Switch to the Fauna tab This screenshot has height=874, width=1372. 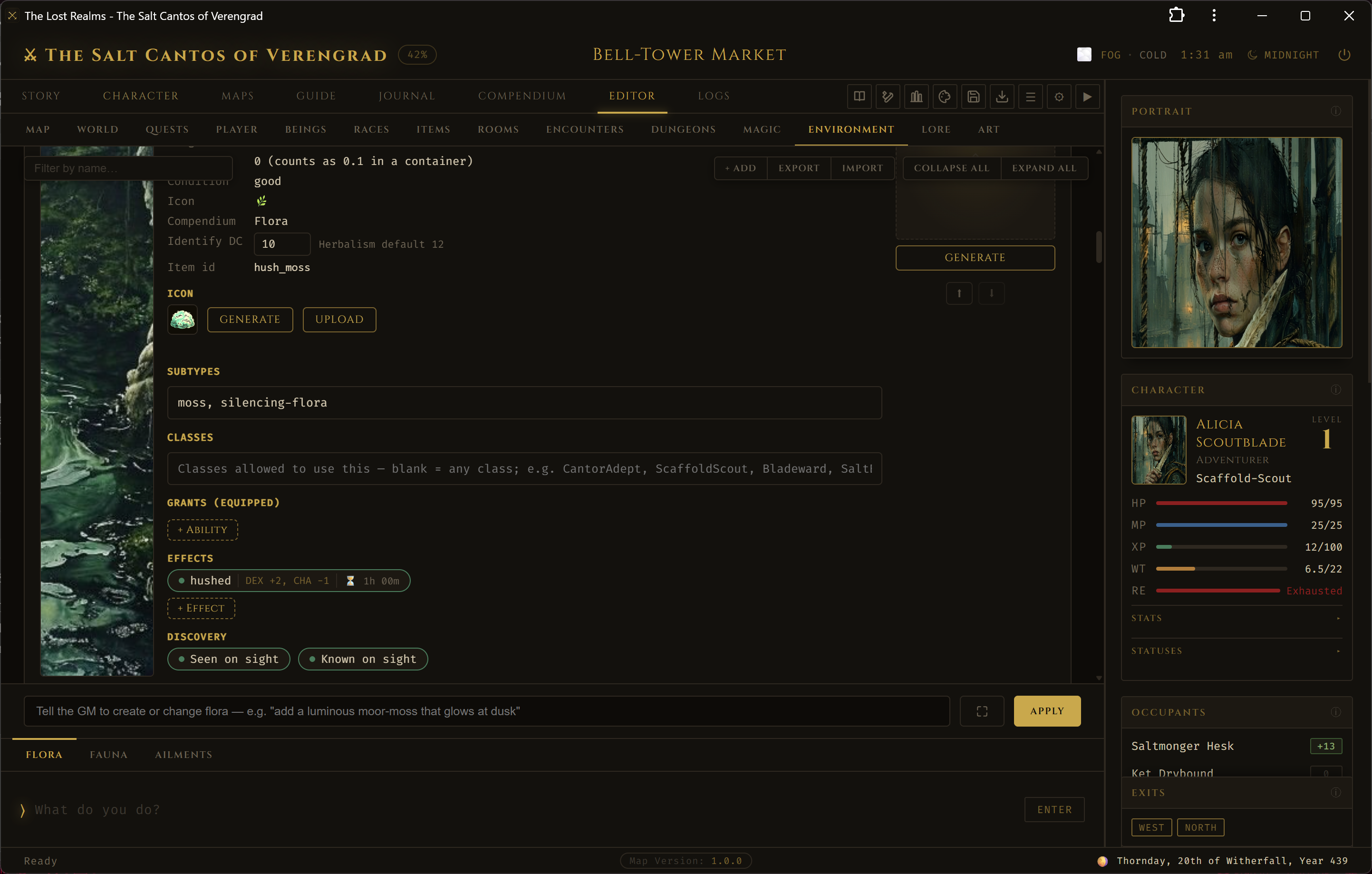[108, 754]
